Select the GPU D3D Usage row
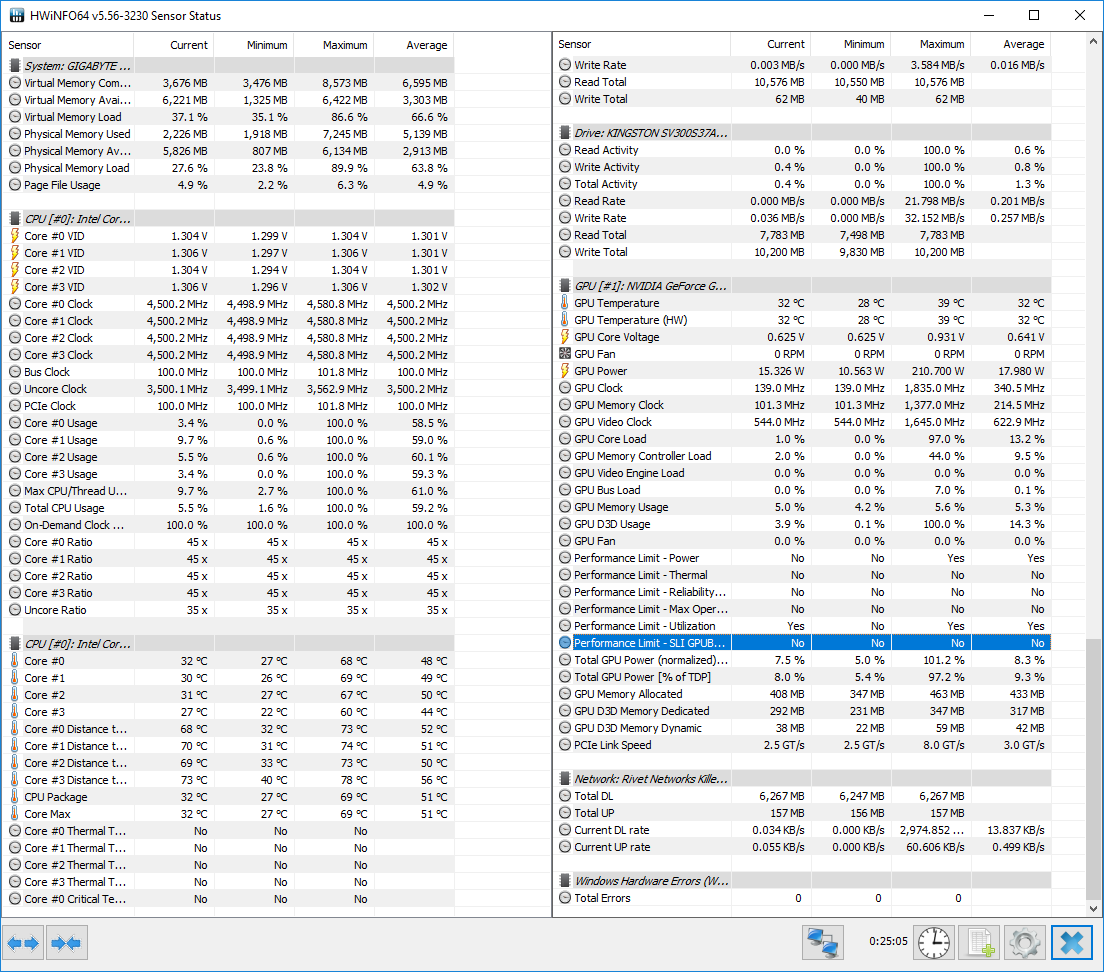Viewport: 1104px width, 972px height. (803, 524)
